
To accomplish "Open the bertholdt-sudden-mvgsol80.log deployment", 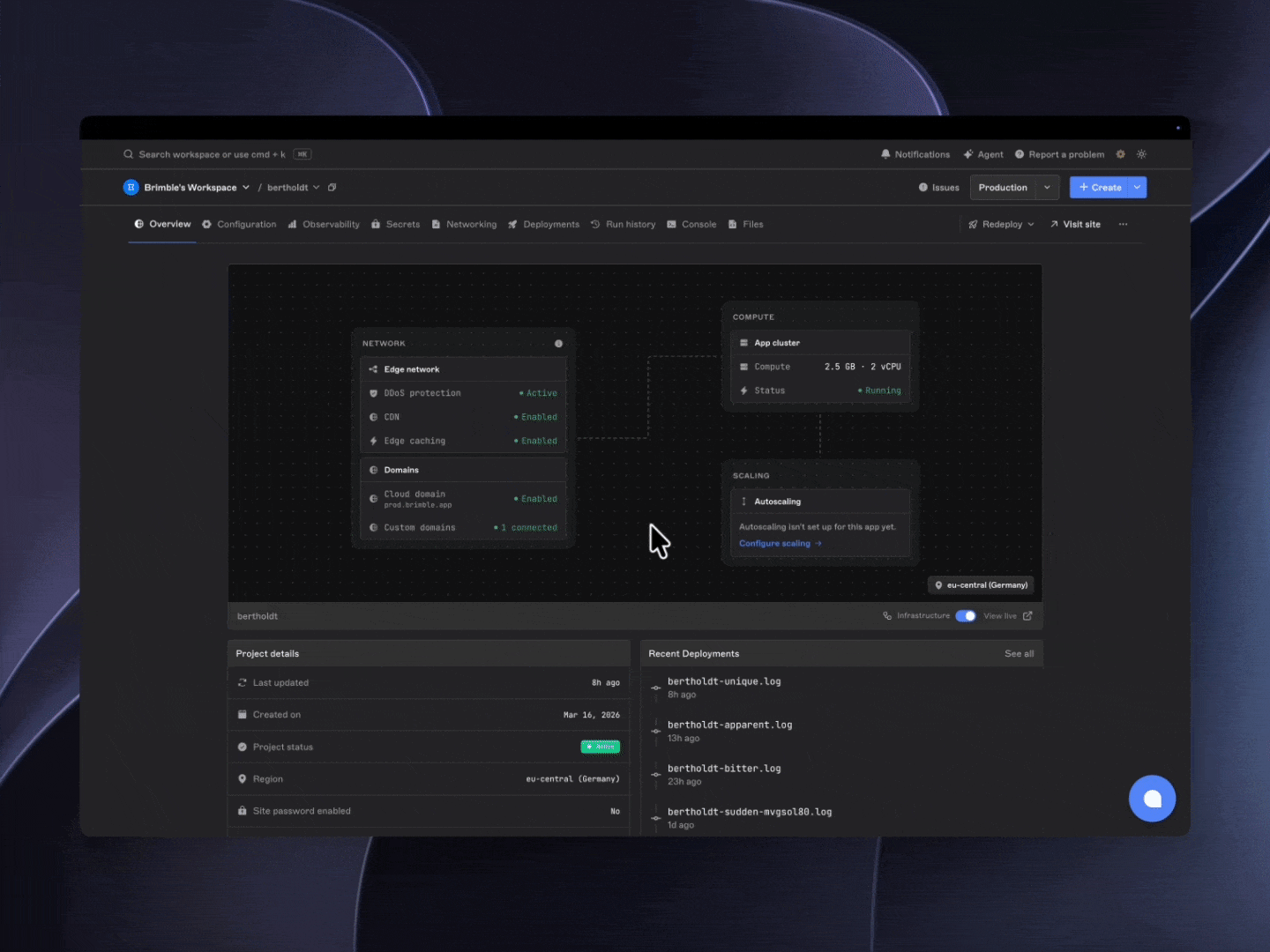I will coord(750,812).
